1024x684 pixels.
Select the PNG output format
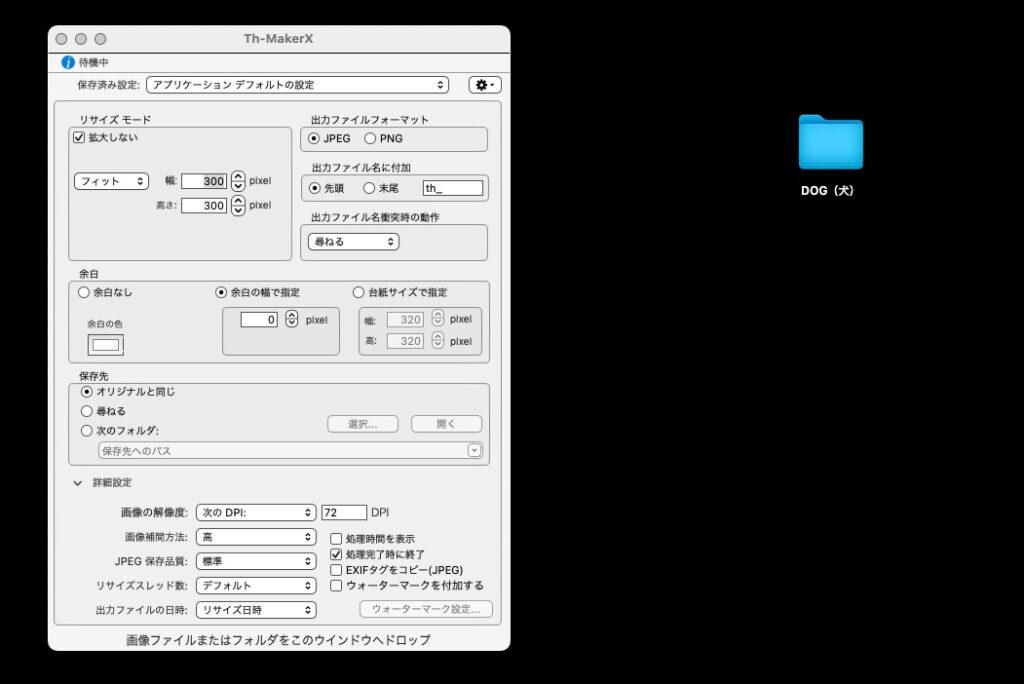[371, 139]
